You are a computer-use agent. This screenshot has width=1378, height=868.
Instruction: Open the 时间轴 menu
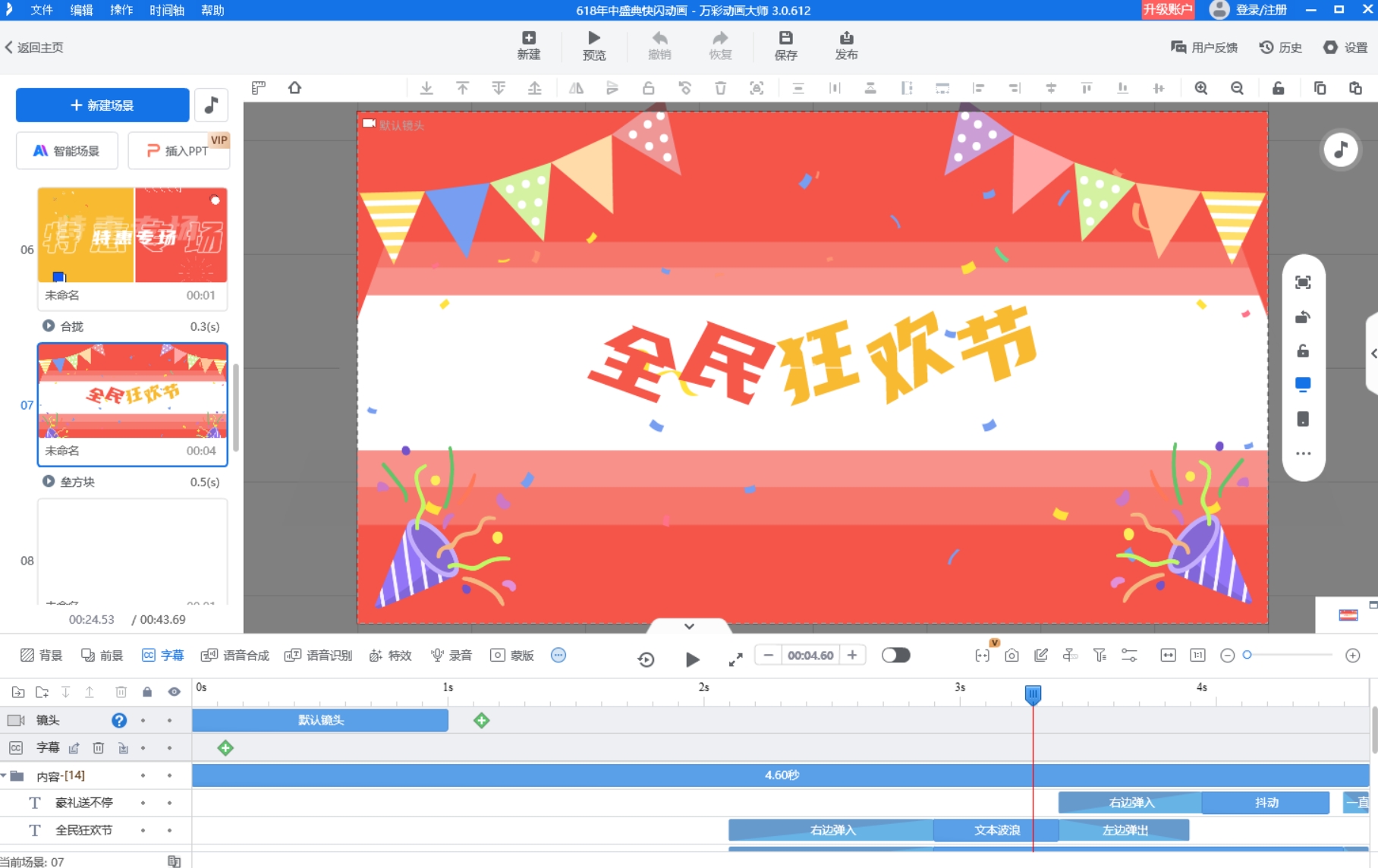coord(167,10)
